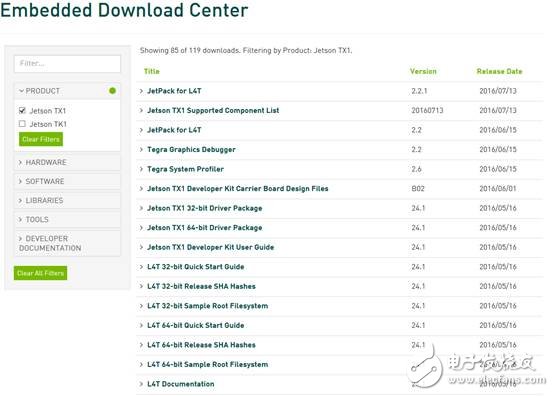Expand the DEVELOPER DOCUMENTATION filter section
This screenshot has height=396, width=554.
pyautogui.click(x=67, y=243)
